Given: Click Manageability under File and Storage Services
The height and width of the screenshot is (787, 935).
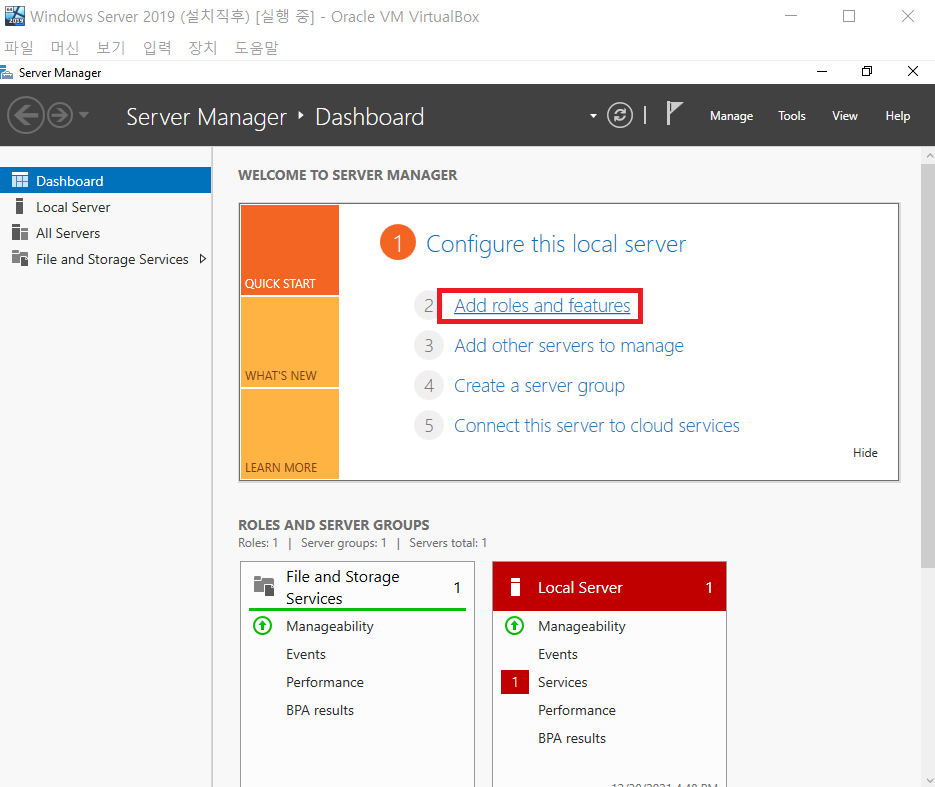Looking at the screenshot, I should pyautogui.click(x=330, y=626).
